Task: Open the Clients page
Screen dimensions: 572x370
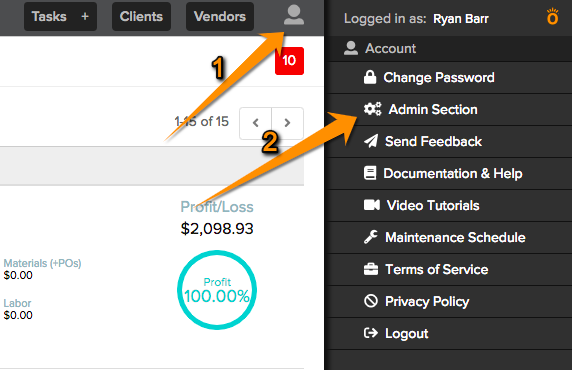Action: (141, 16)
